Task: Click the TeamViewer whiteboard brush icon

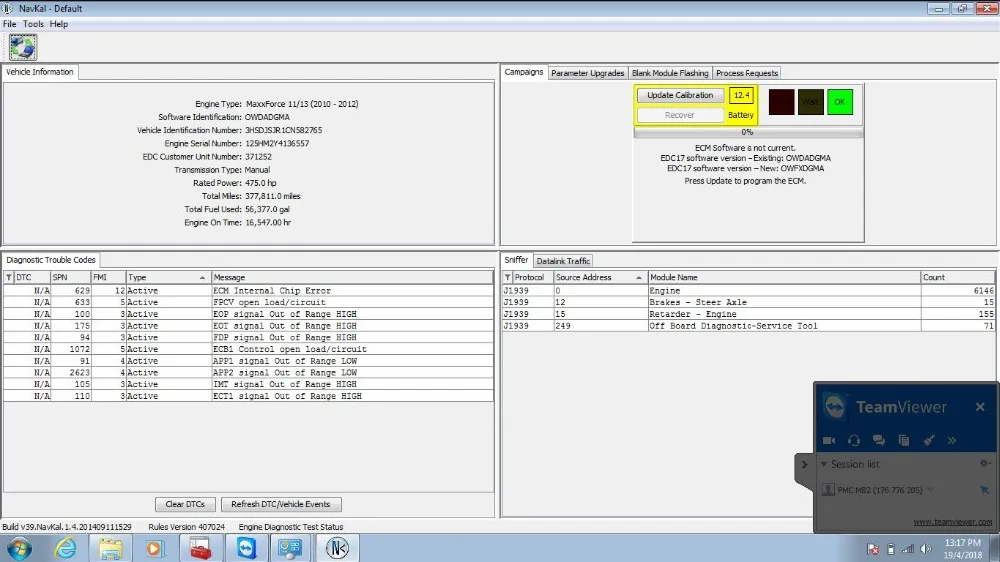Action: click(x=928, y=440)
